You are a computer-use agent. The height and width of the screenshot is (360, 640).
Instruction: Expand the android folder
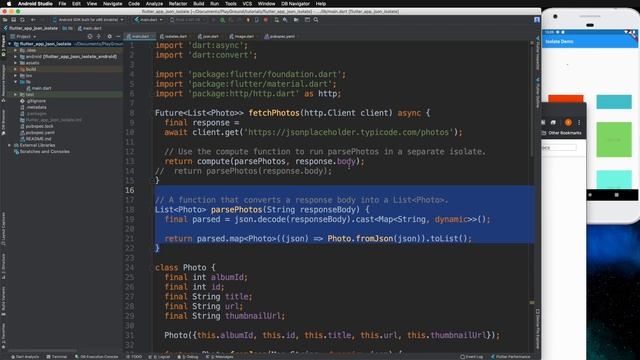pyautogui.click(x=16, y=57)
